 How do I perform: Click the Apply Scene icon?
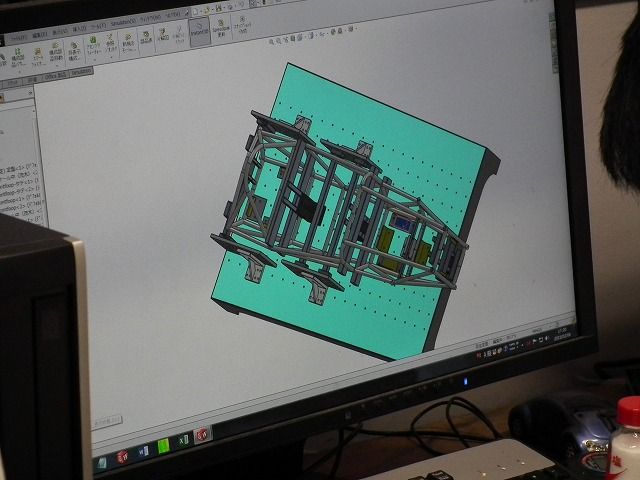tap(340, 31)
